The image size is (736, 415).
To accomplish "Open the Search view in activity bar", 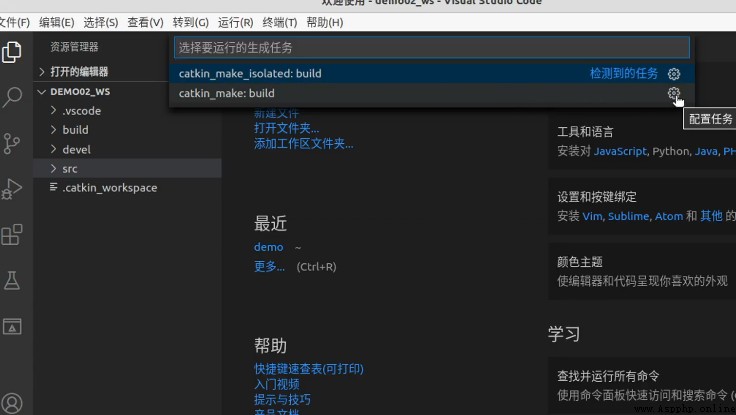I will click(x=12, y=97).
